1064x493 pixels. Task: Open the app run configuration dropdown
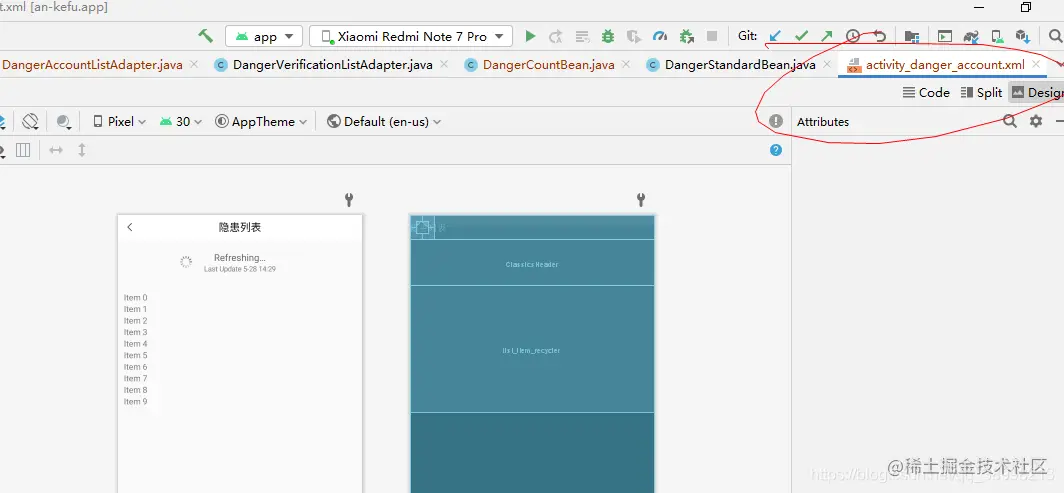tap(264, 37)
